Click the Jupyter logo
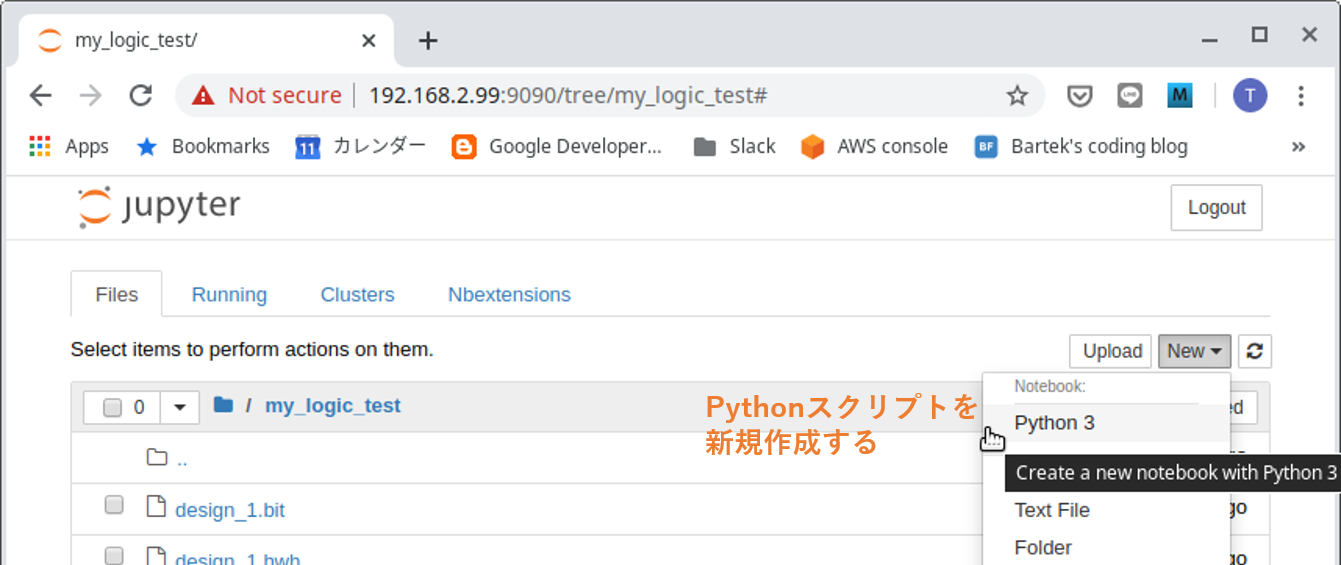 [160, 207]
